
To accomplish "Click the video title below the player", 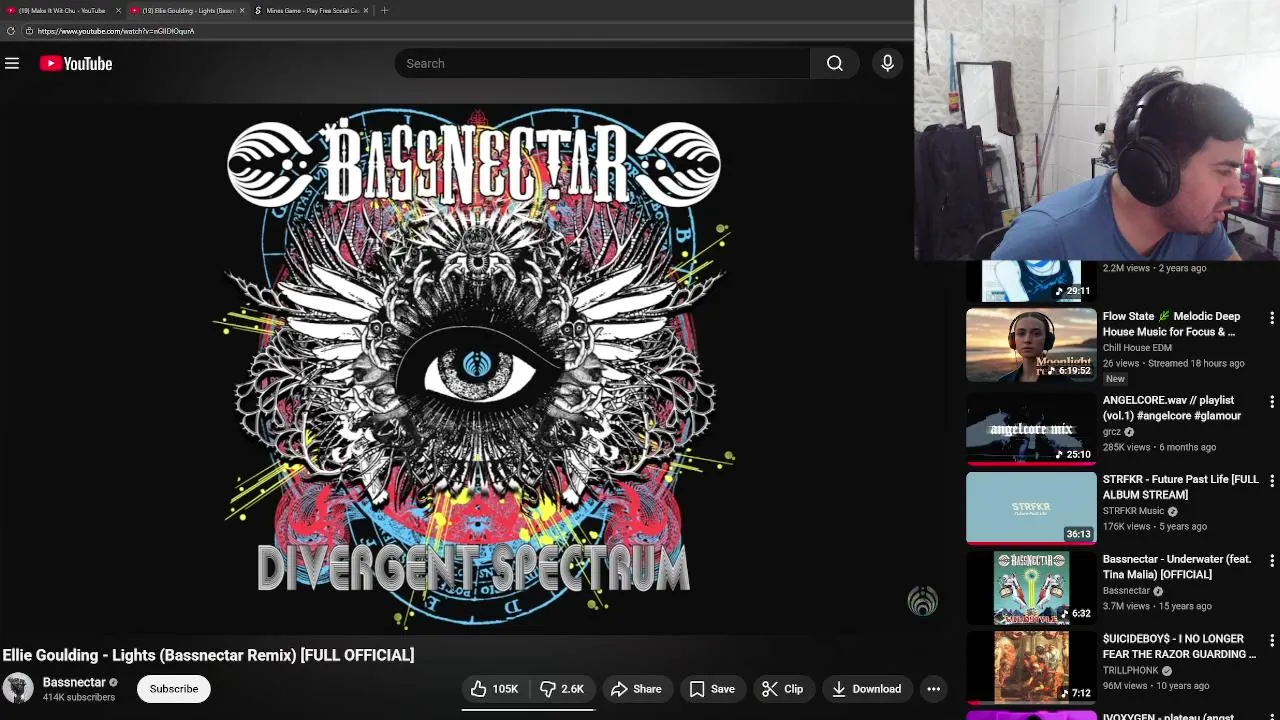I will click(208, 655).
